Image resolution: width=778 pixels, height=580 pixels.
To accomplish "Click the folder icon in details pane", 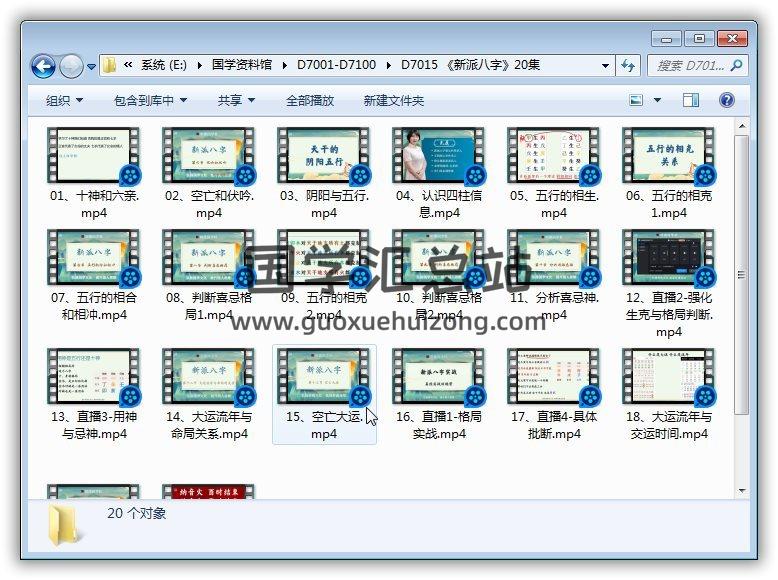I will click(x=65, y=525).
